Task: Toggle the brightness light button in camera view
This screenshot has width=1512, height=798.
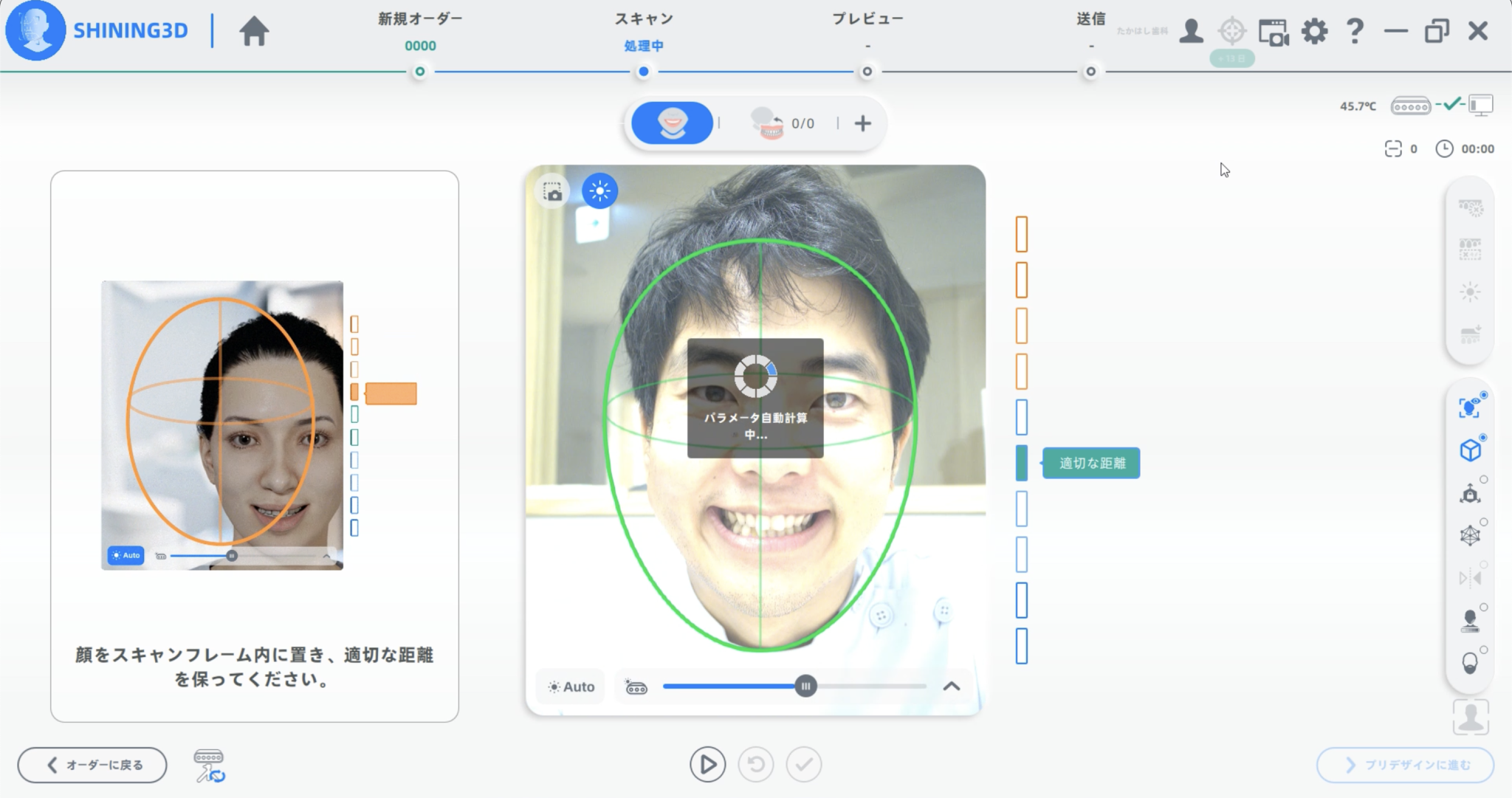Action: 599,191
